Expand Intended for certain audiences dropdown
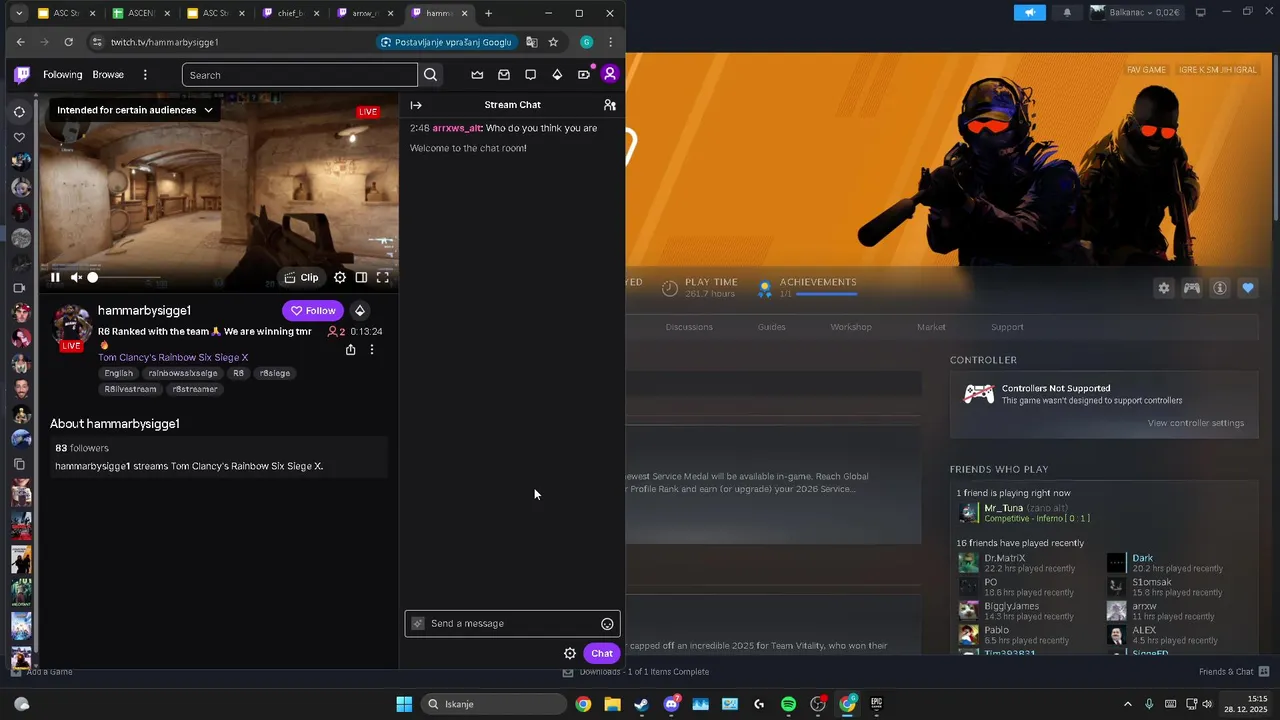Screen dimensions: 1280x720 134,110
